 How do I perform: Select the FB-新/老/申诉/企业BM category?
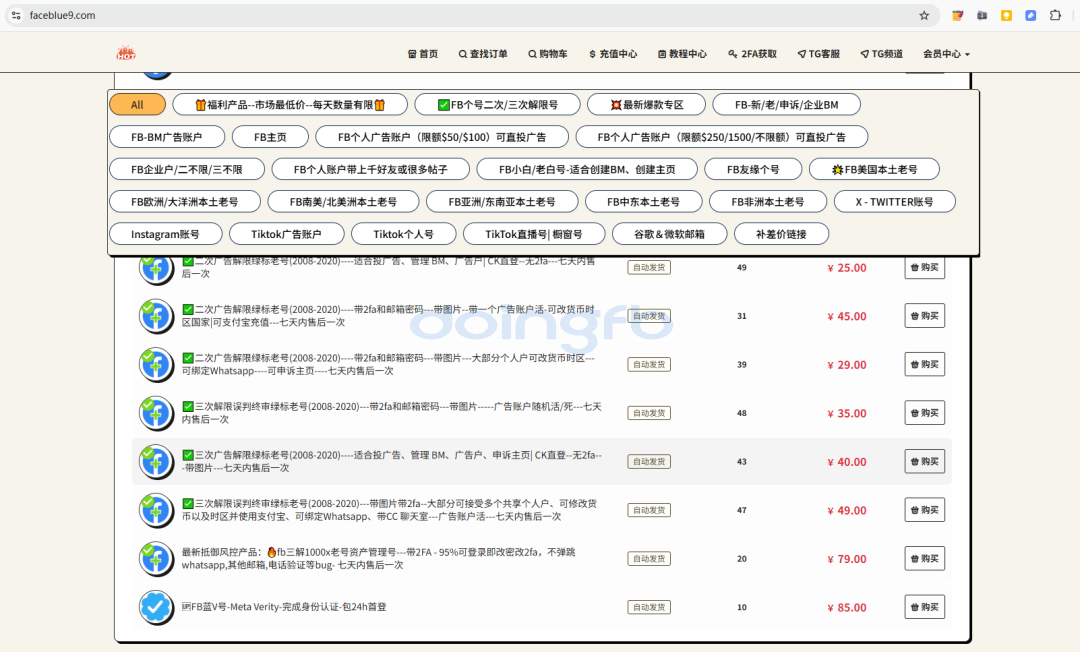[787, 105]
